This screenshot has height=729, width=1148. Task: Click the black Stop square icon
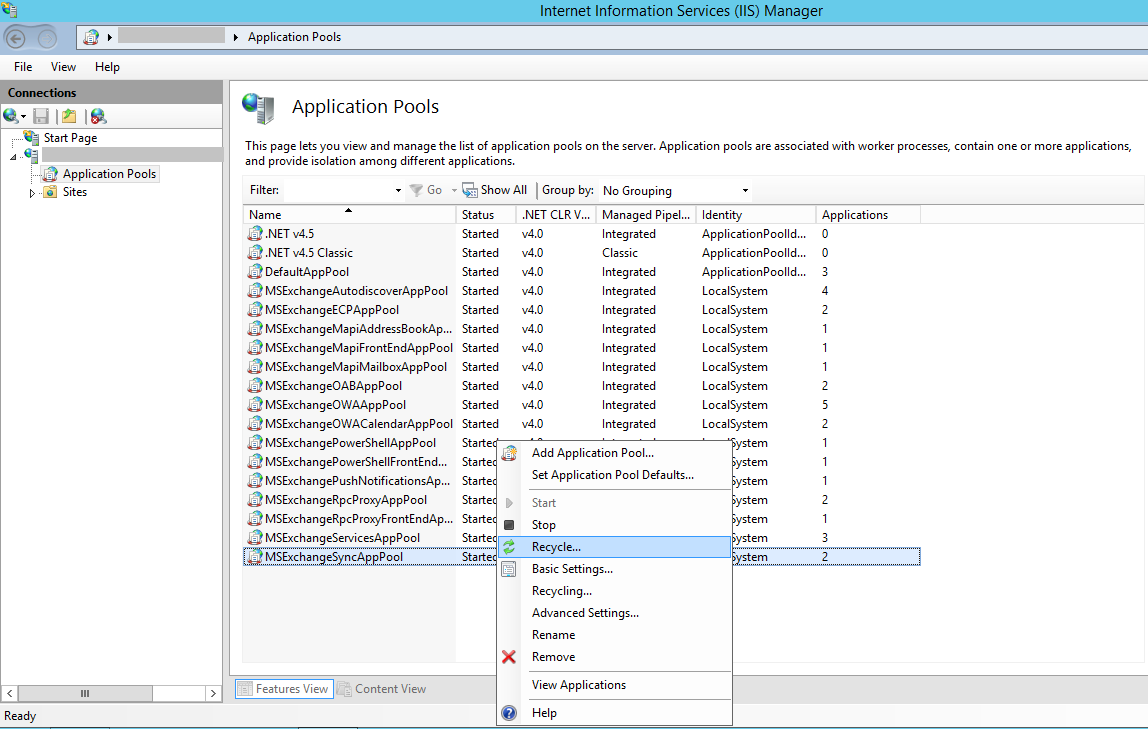click(509, 525)
